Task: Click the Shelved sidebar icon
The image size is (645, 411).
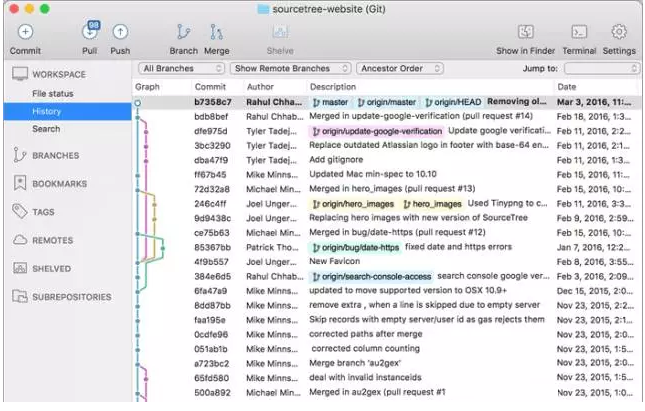Action: pyautogui.click(x=20, y=268)
